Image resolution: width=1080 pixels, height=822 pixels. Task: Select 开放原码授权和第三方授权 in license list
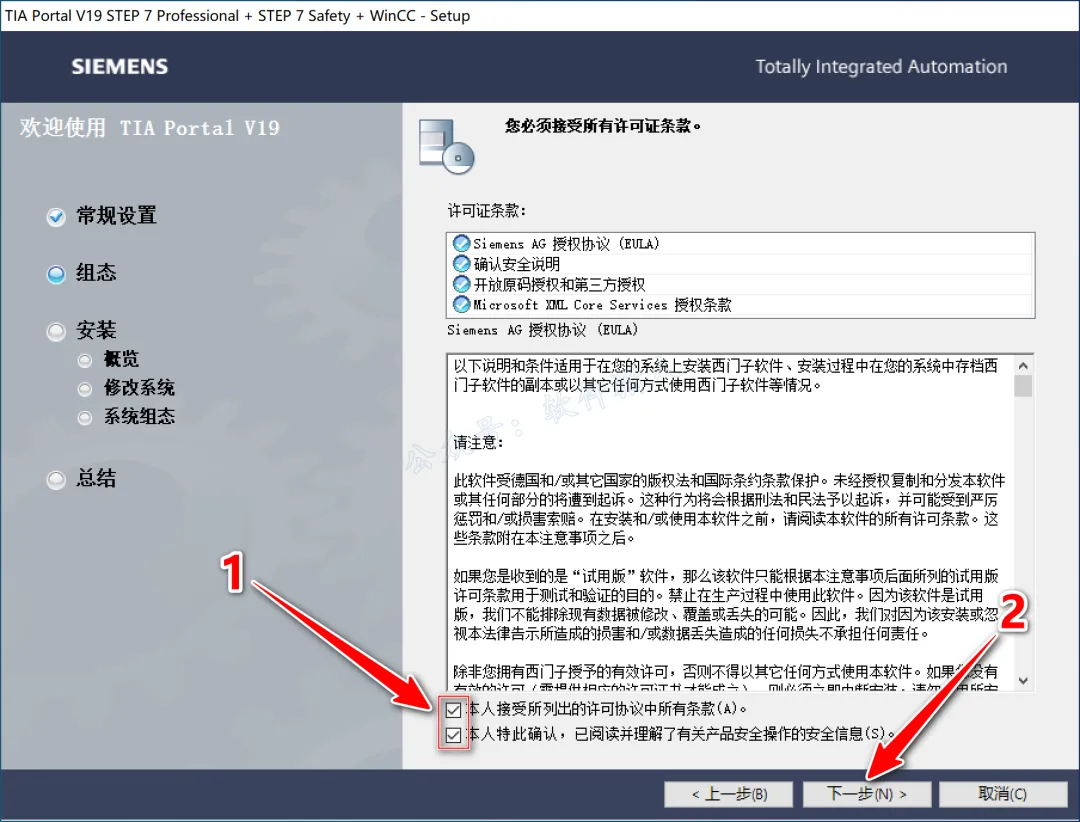coord(740,284)
